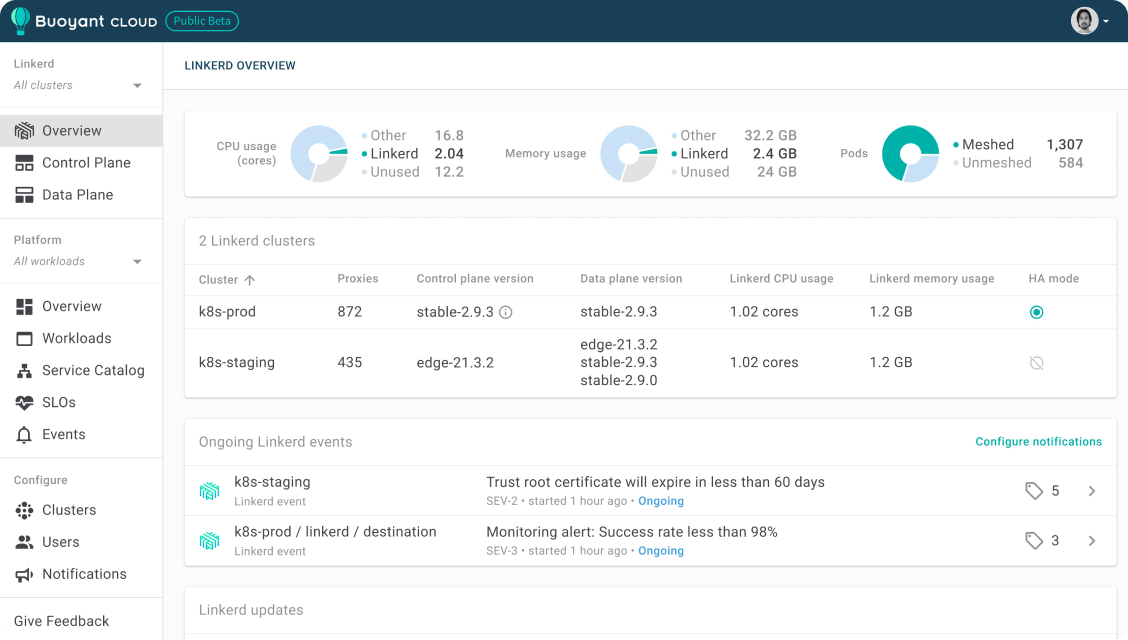Screen dimensions: 1128x640
Task: Select the k8s-staging cluster name
Action: tap(237, 362)
